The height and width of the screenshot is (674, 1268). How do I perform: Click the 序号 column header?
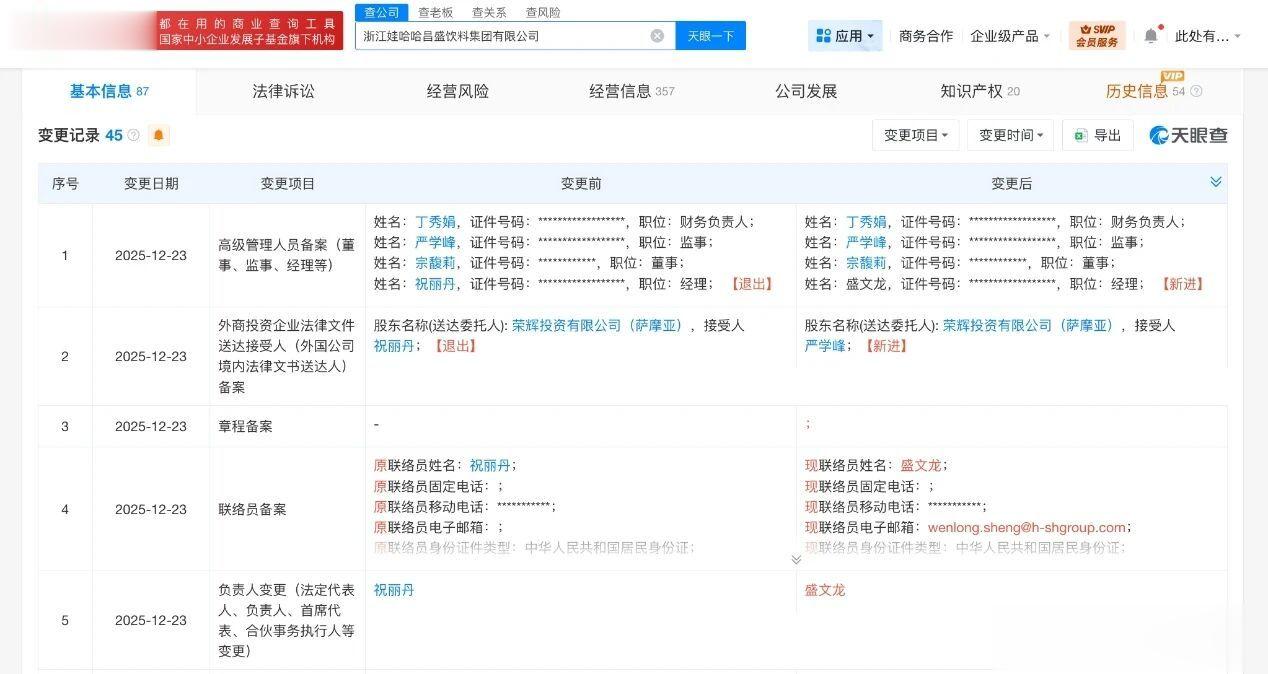point(65,184)
